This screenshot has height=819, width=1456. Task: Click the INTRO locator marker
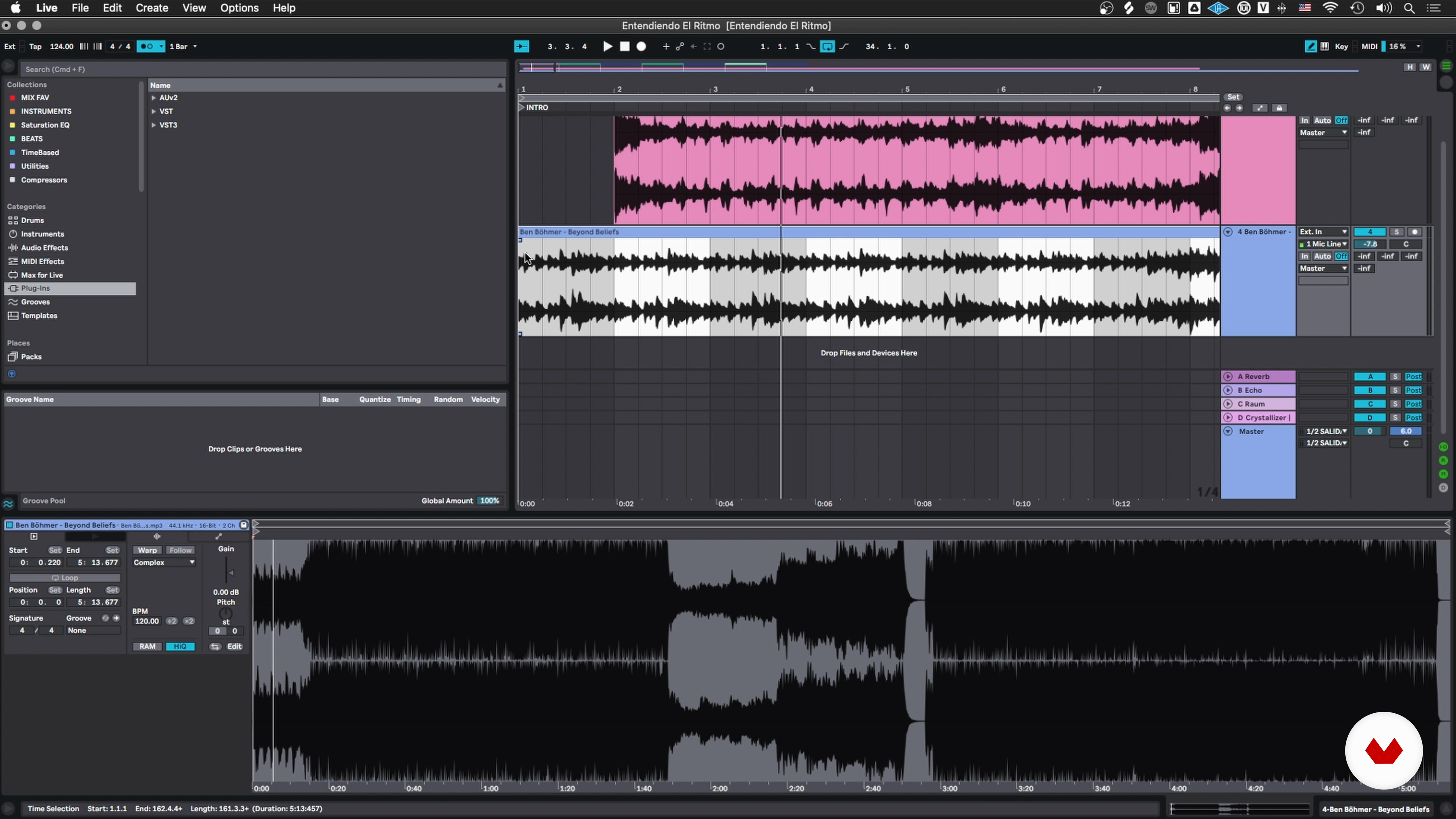pos(533,107)
